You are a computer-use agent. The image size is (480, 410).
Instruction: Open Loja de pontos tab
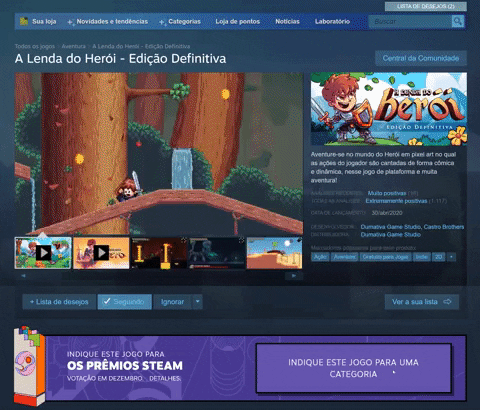tap(238, 22)
